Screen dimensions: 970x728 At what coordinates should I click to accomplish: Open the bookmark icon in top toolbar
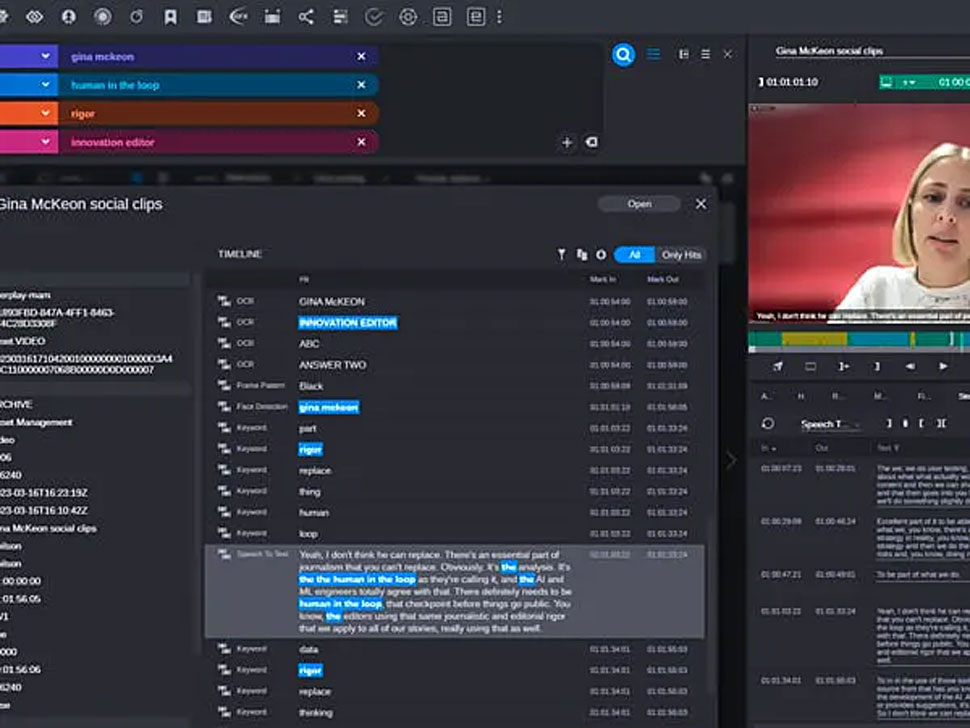click(170, 17)
